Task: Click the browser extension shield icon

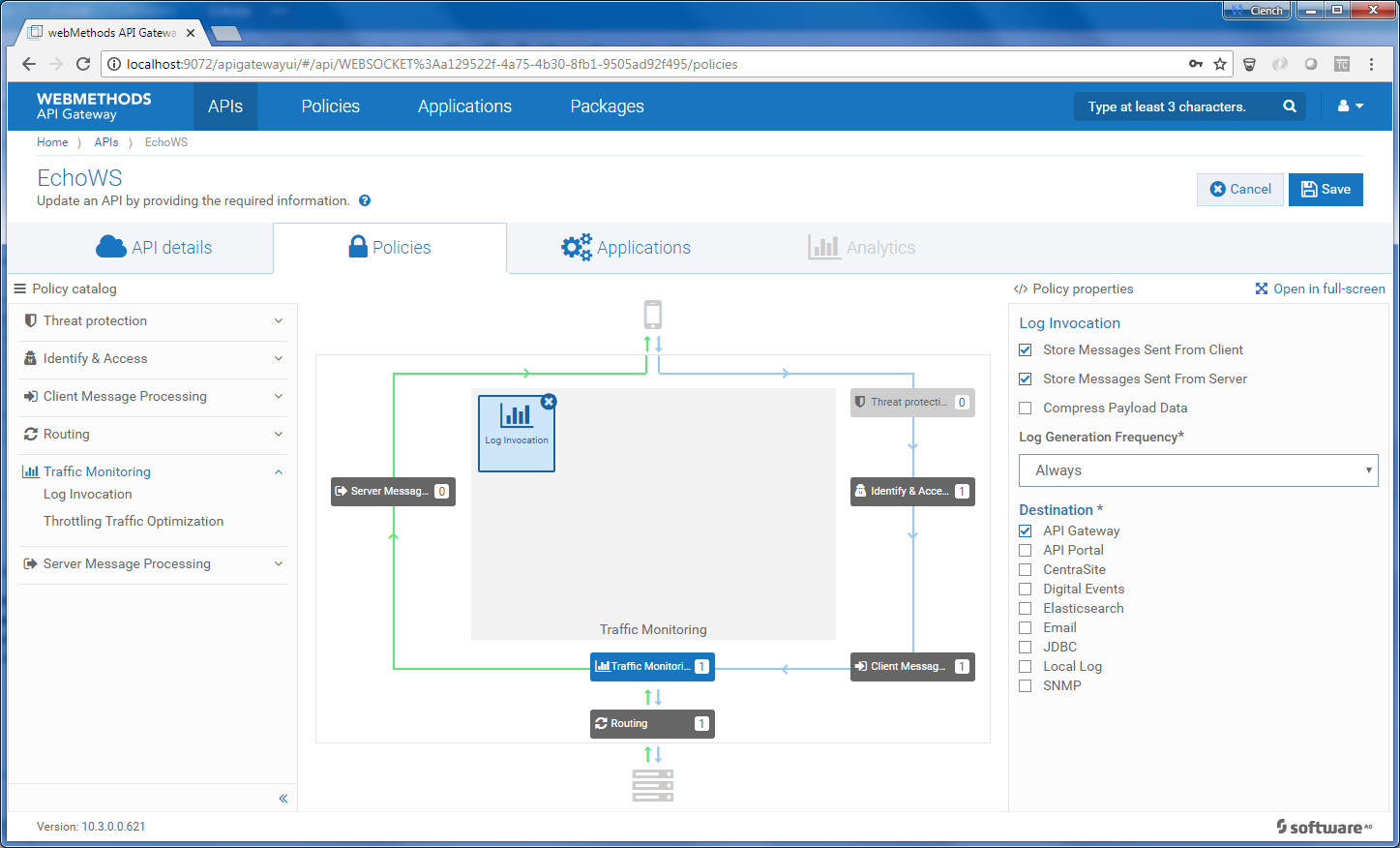Action: pos(1249,64)
